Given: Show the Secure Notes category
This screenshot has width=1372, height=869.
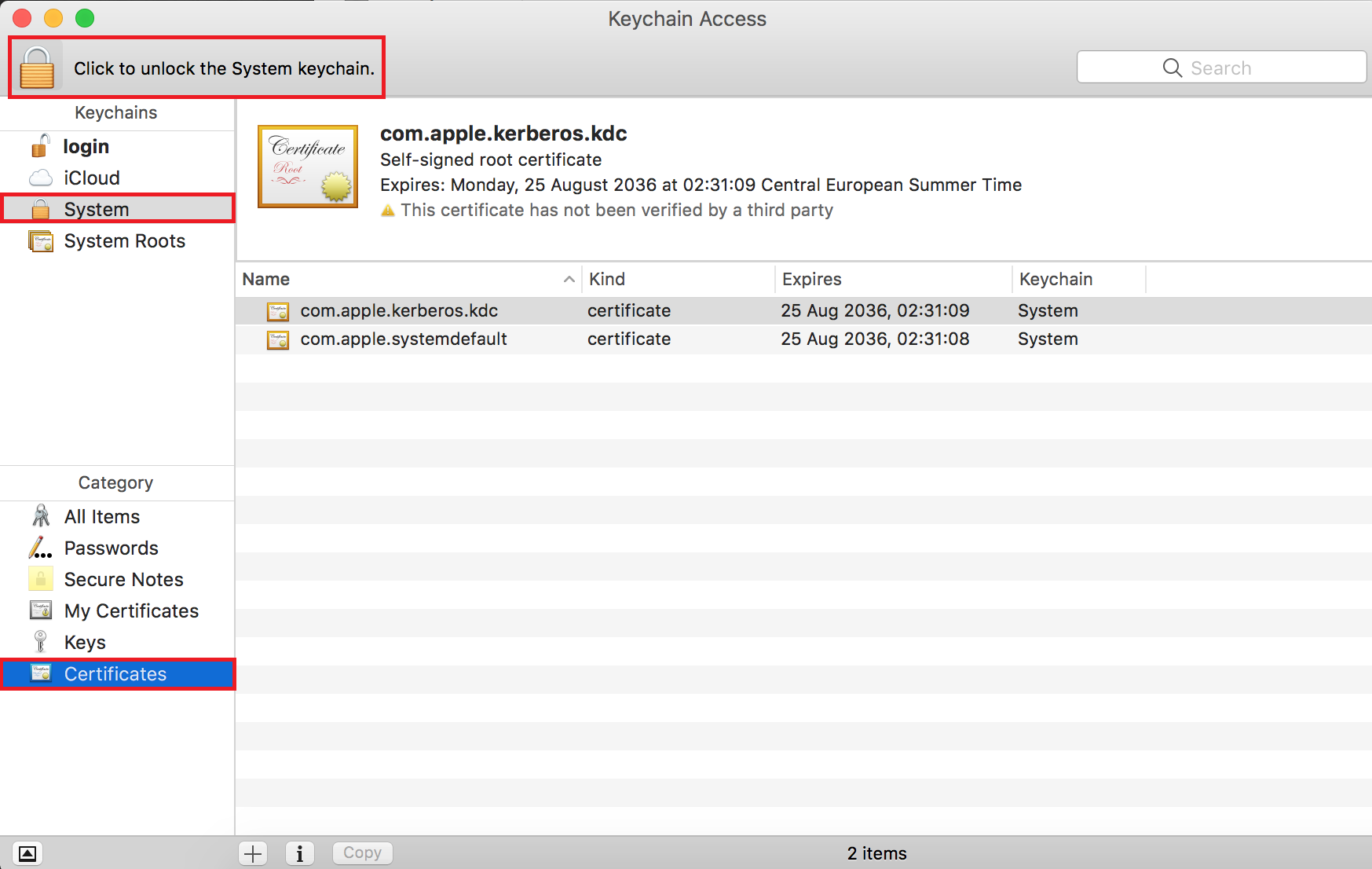Looking at the screenshot, I should (x=117, y=580).
